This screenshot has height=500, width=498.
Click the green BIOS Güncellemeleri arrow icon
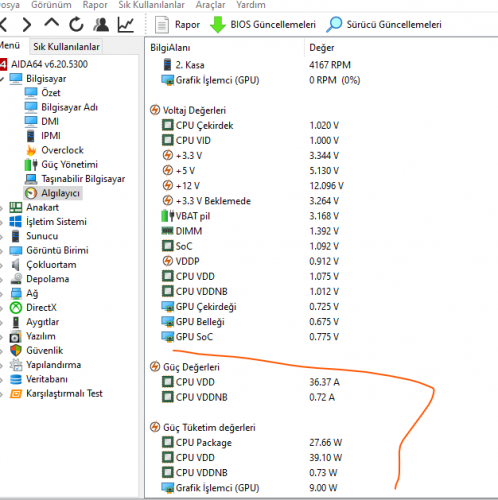tap(218, 25)
